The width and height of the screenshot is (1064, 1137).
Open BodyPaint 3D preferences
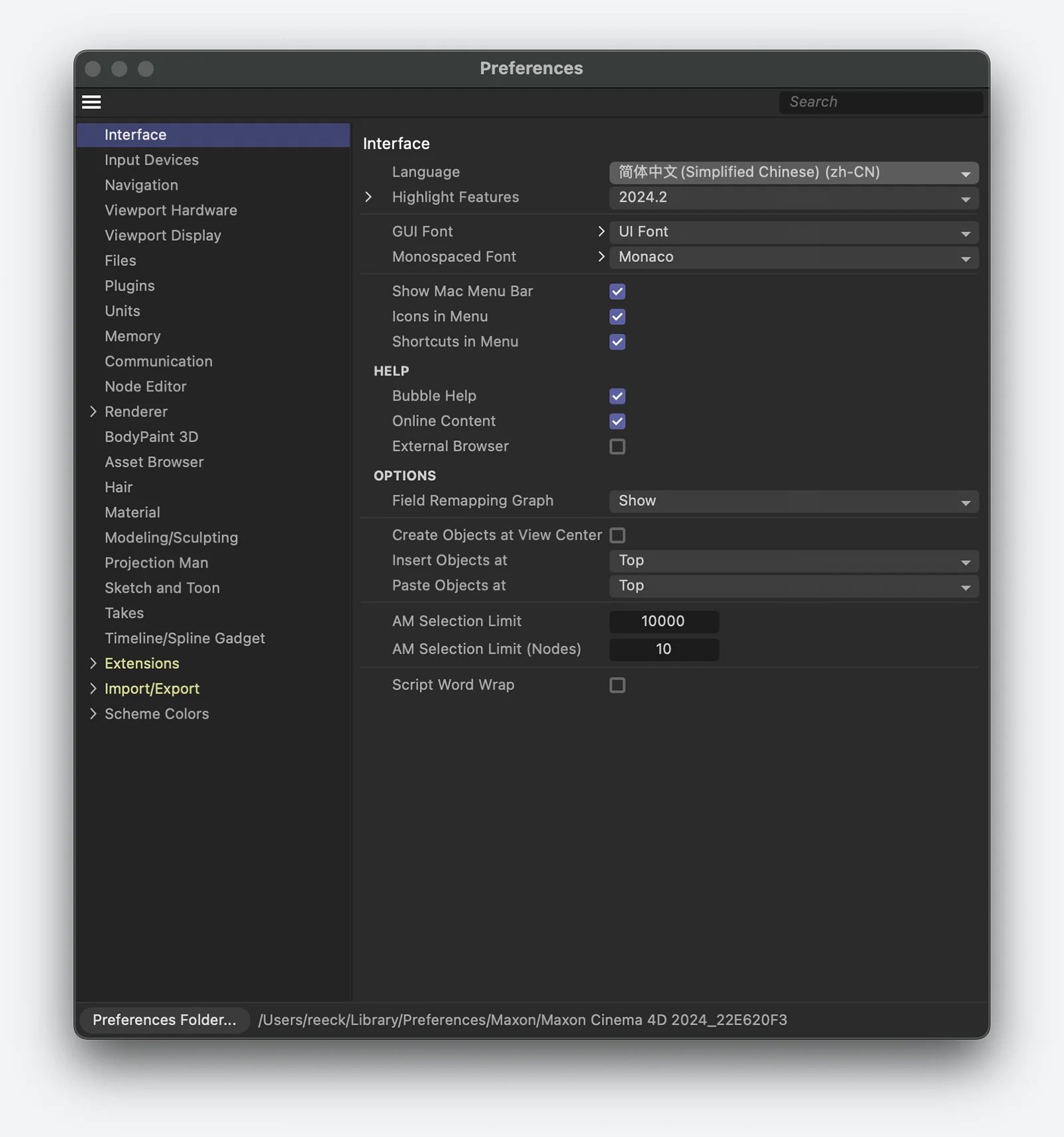[x=151, y=437]
